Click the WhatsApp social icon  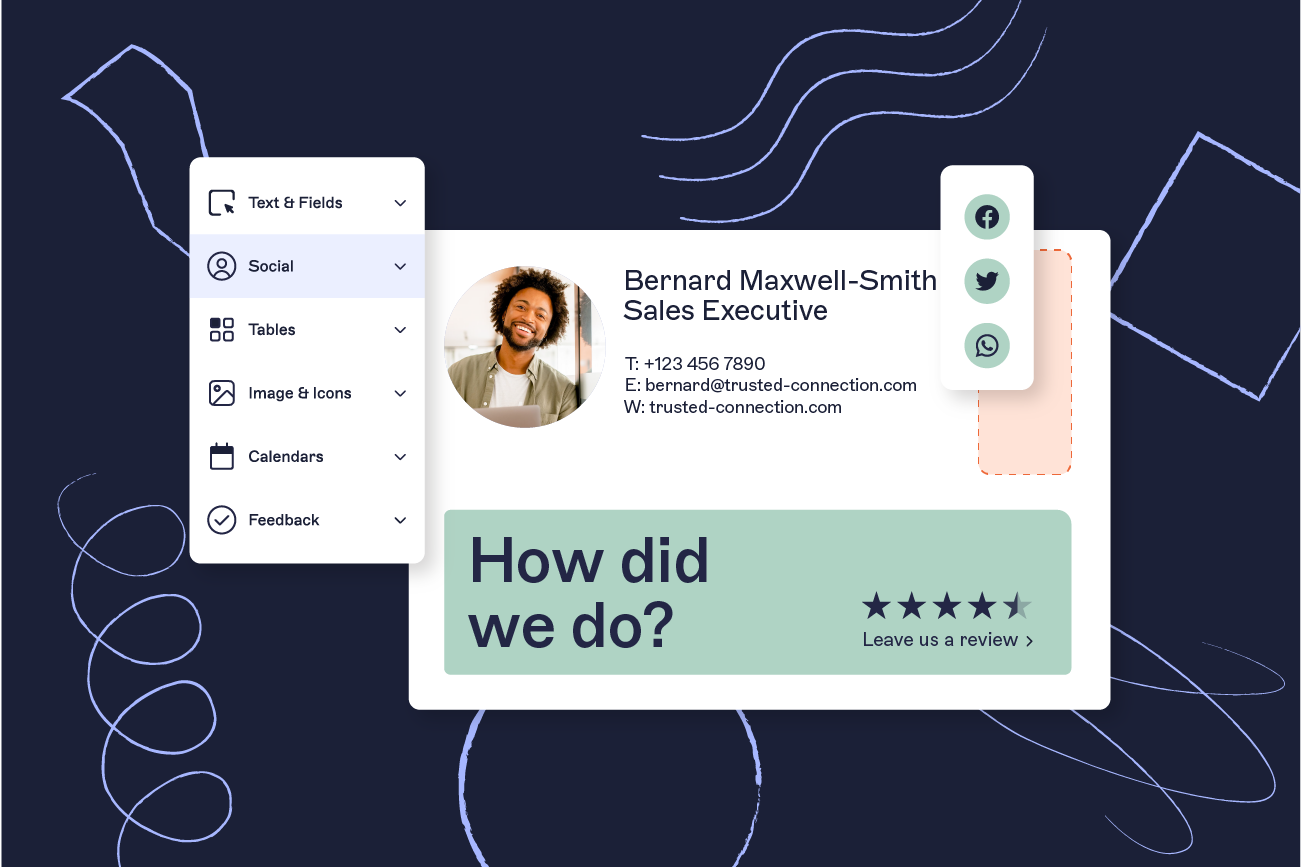coord(986,346)
